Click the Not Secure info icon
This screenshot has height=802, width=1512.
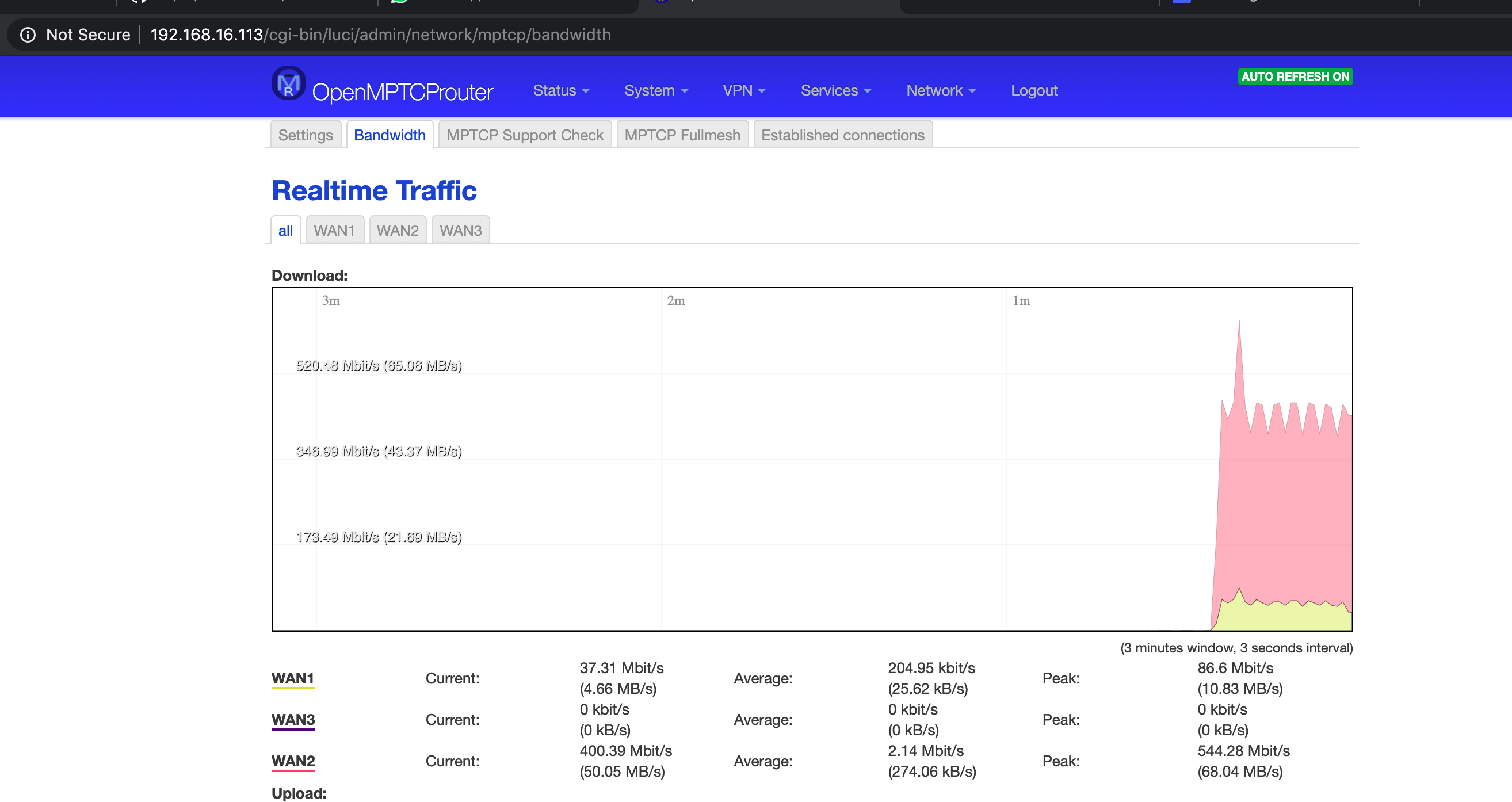point(28,35)
